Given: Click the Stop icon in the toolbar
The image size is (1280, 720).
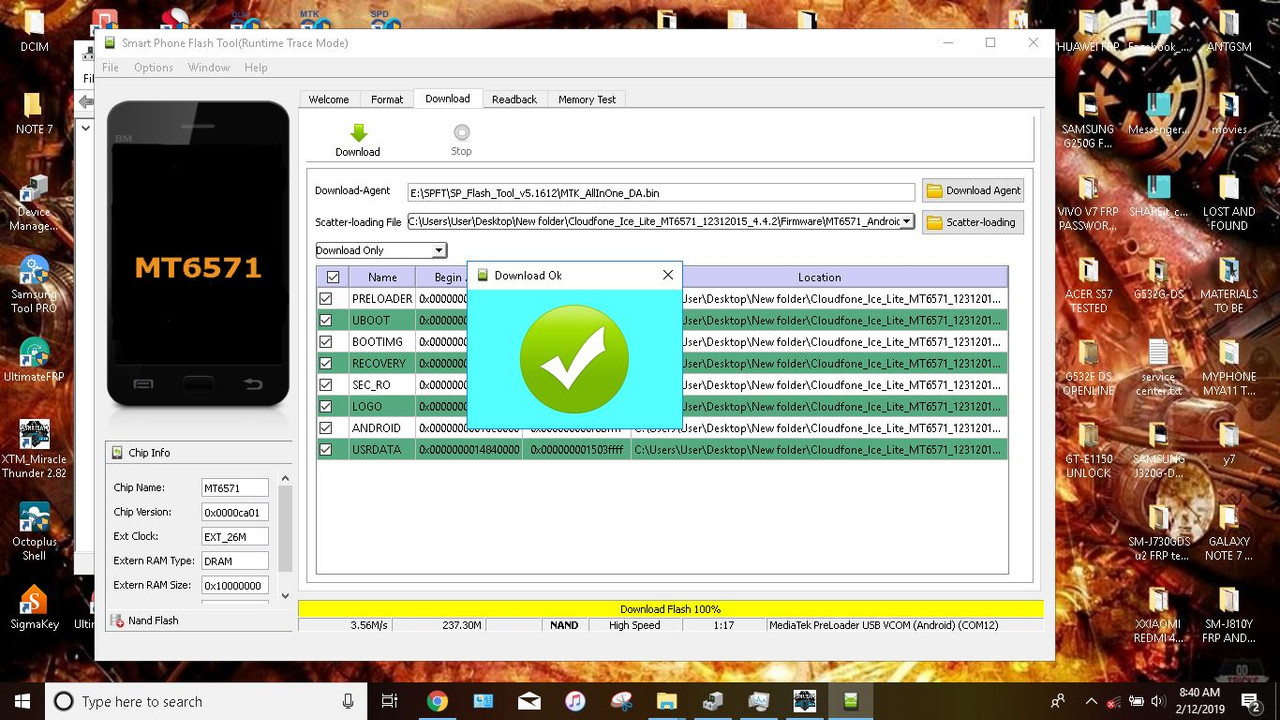Looking at the screenshot, I should point(461,132).
